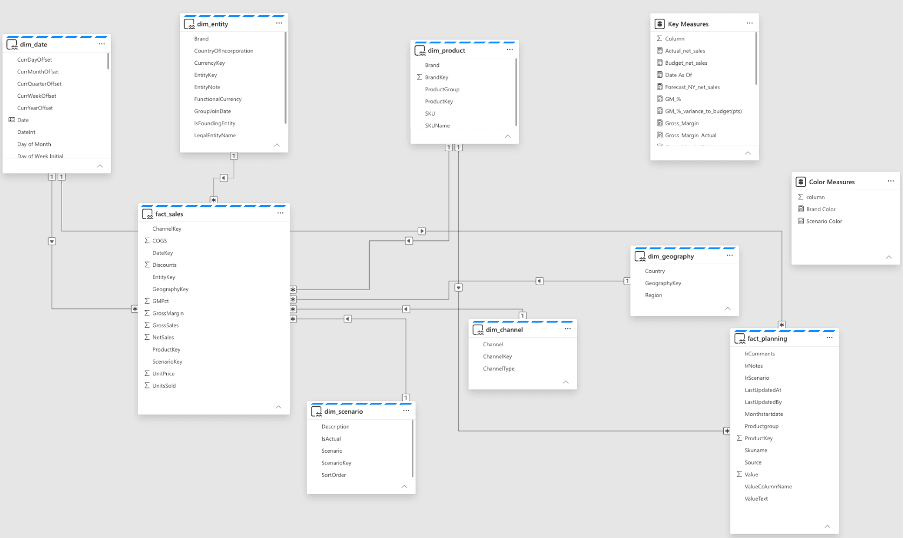Click the dim_entity fields scrollbar
The width and height of the screenshot is (904, 538).
coord(285,78)
